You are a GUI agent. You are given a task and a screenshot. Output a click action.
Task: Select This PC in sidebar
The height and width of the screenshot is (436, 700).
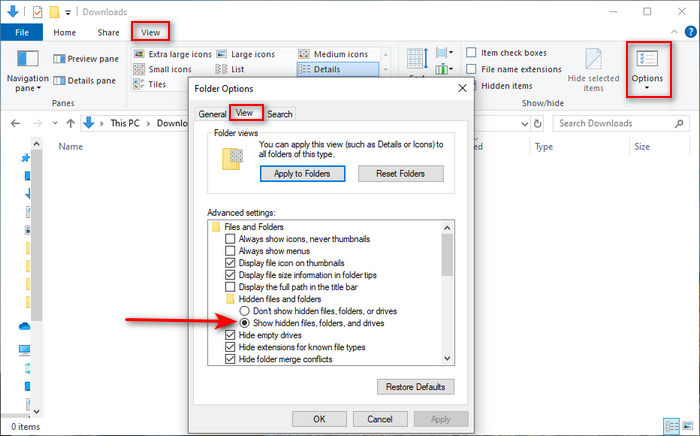[24, 349]
